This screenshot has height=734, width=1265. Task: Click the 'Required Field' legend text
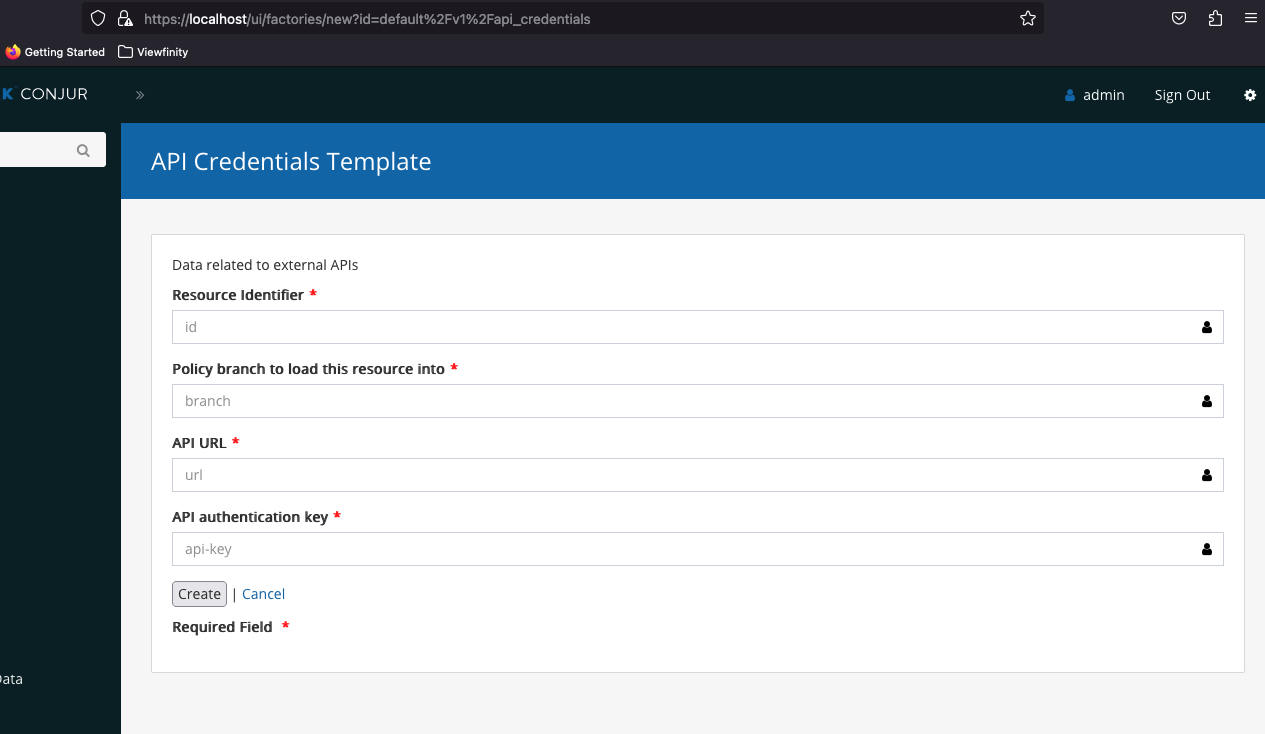pos(222,627)
